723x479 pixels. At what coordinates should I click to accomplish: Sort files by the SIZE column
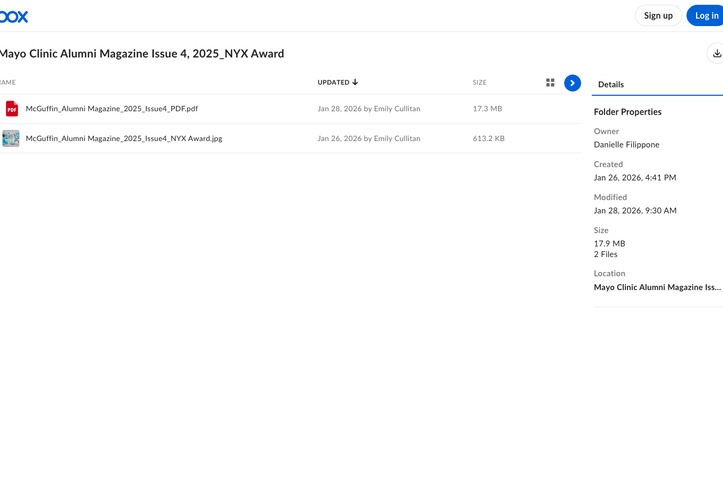coord(480,83)
